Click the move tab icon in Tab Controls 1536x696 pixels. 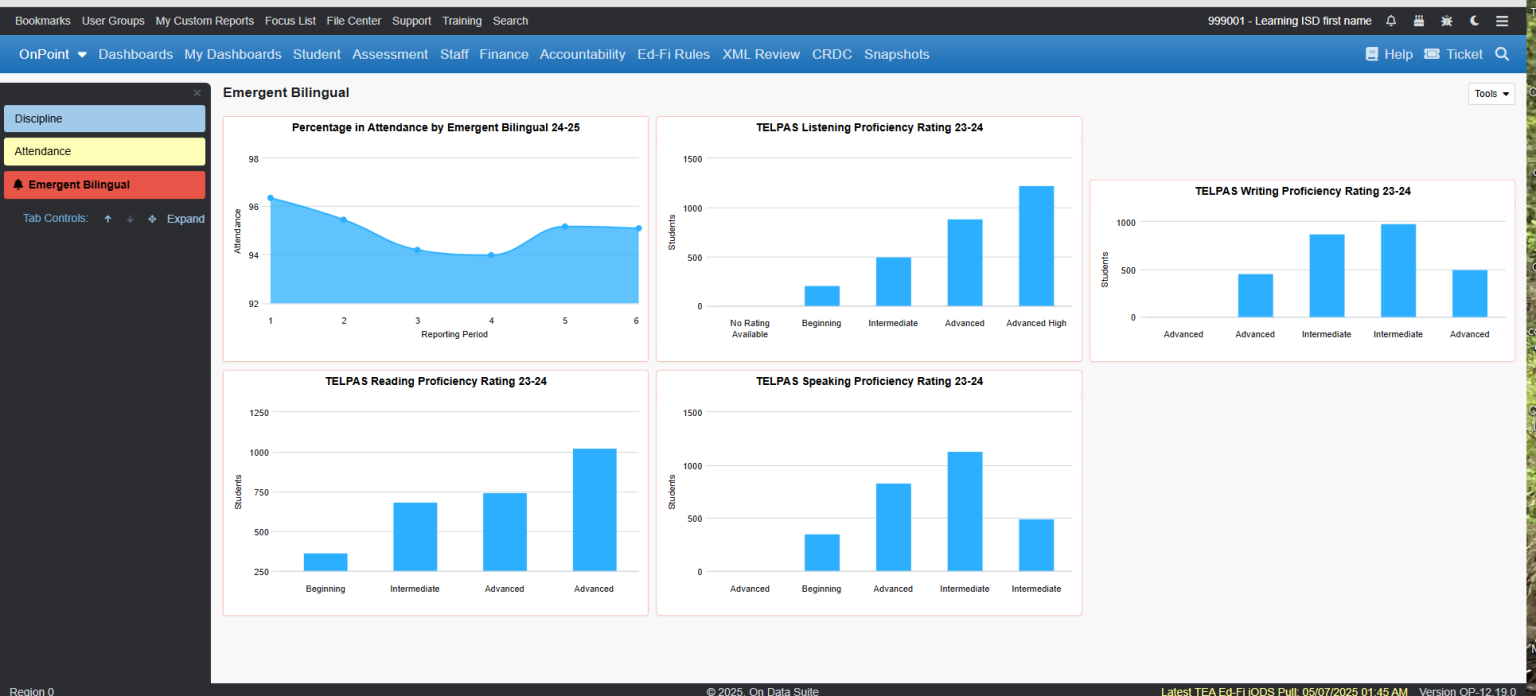pos(151,218)
